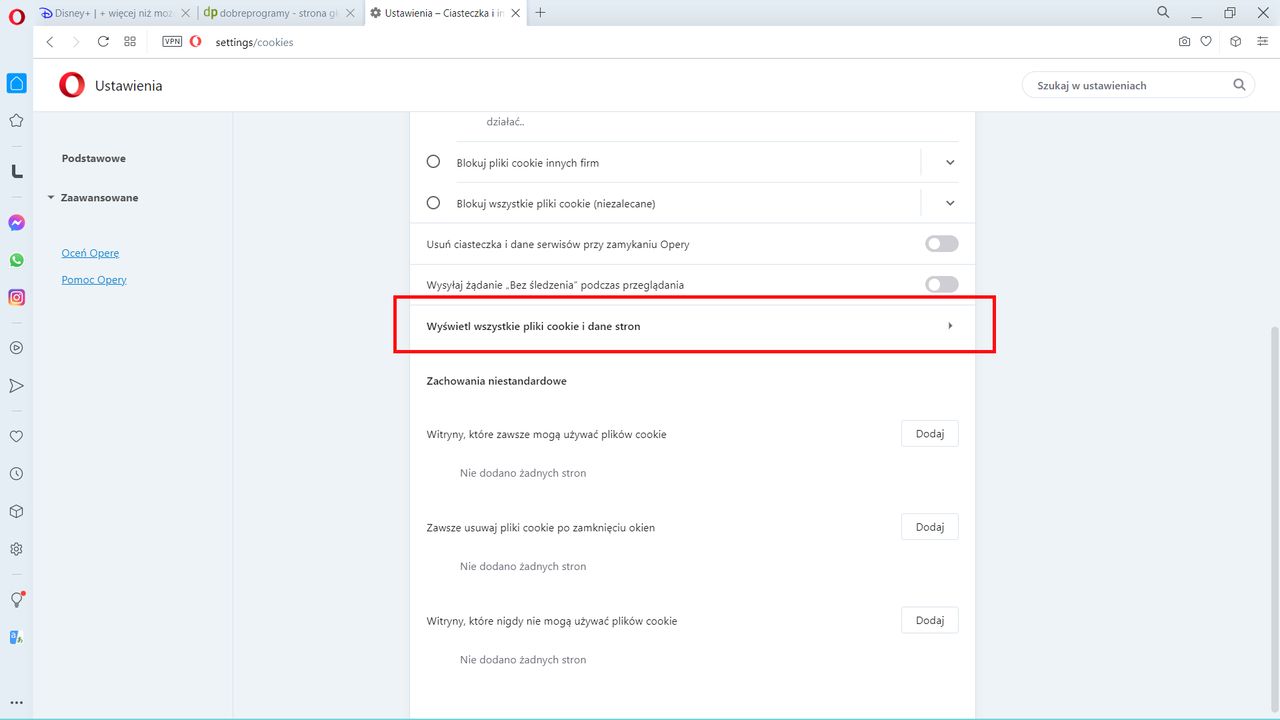Click the address bar heart icon
The image size is (1280, 720).
1206,42
